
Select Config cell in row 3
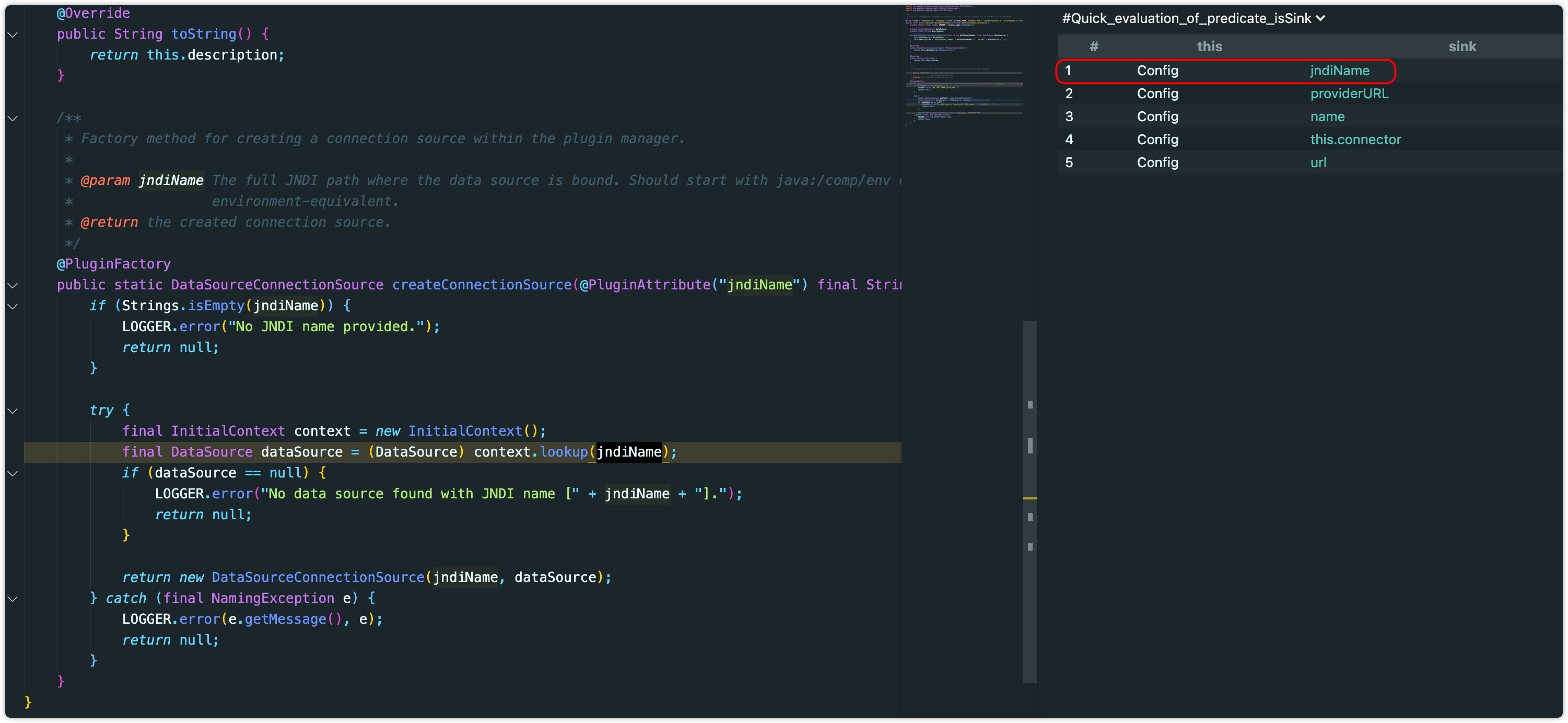click(x=1158, y=117)
